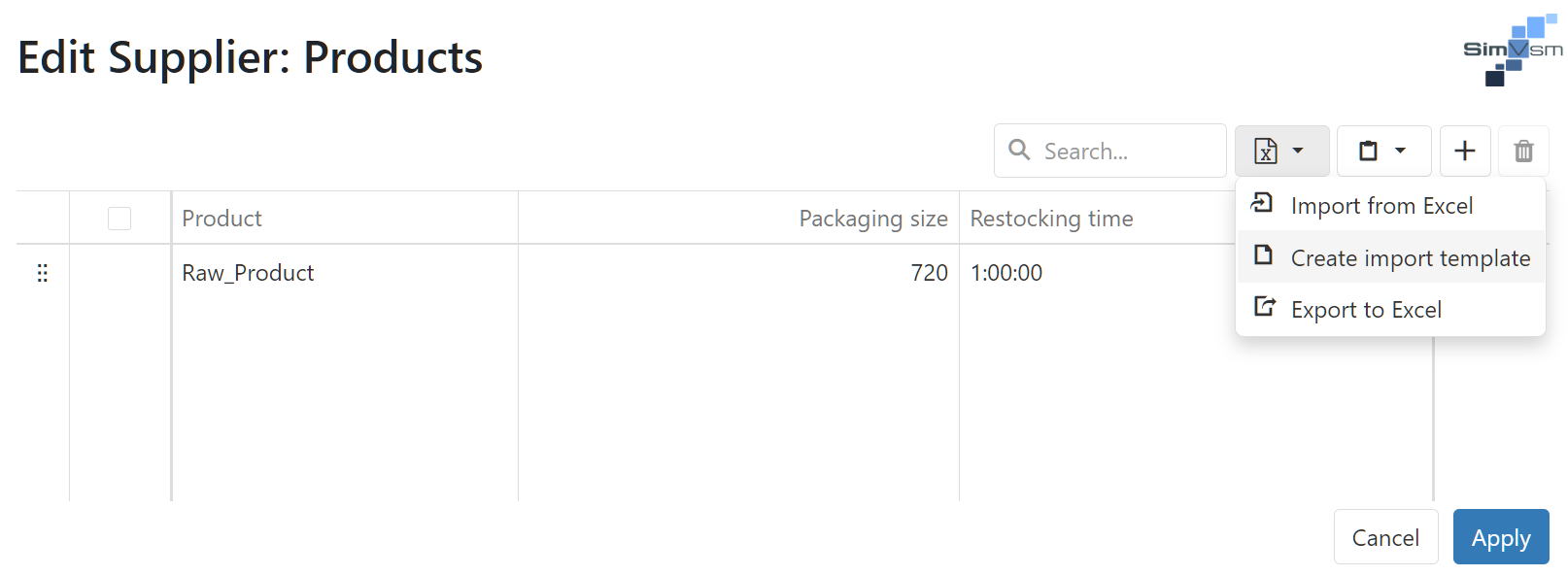Screen dimensions: 1568x576
Task: Click the Excel file toolbar icon
Action: [x=1265, y=152]
